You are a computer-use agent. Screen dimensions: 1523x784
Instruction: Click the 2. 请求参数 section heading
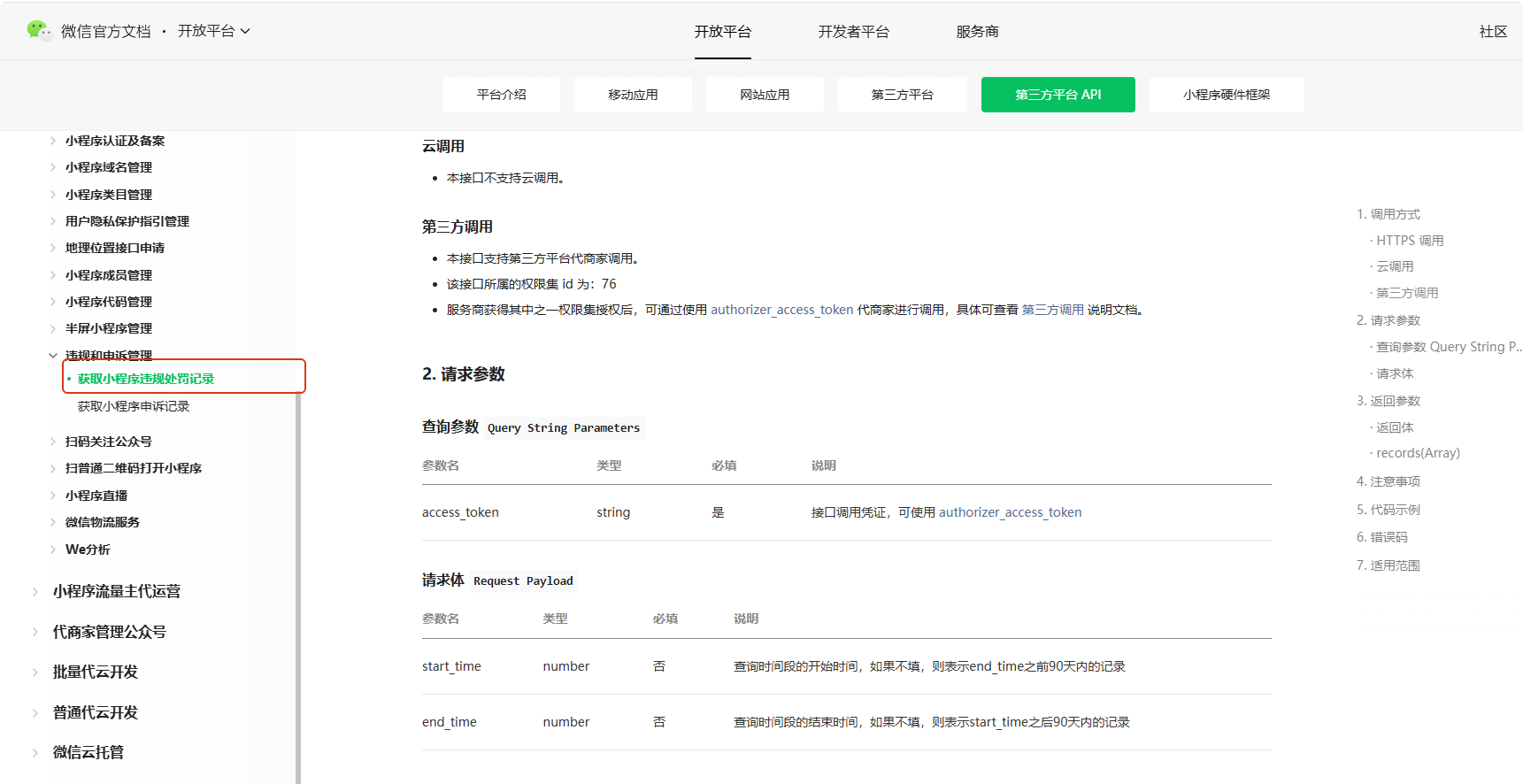click(464, 374)
